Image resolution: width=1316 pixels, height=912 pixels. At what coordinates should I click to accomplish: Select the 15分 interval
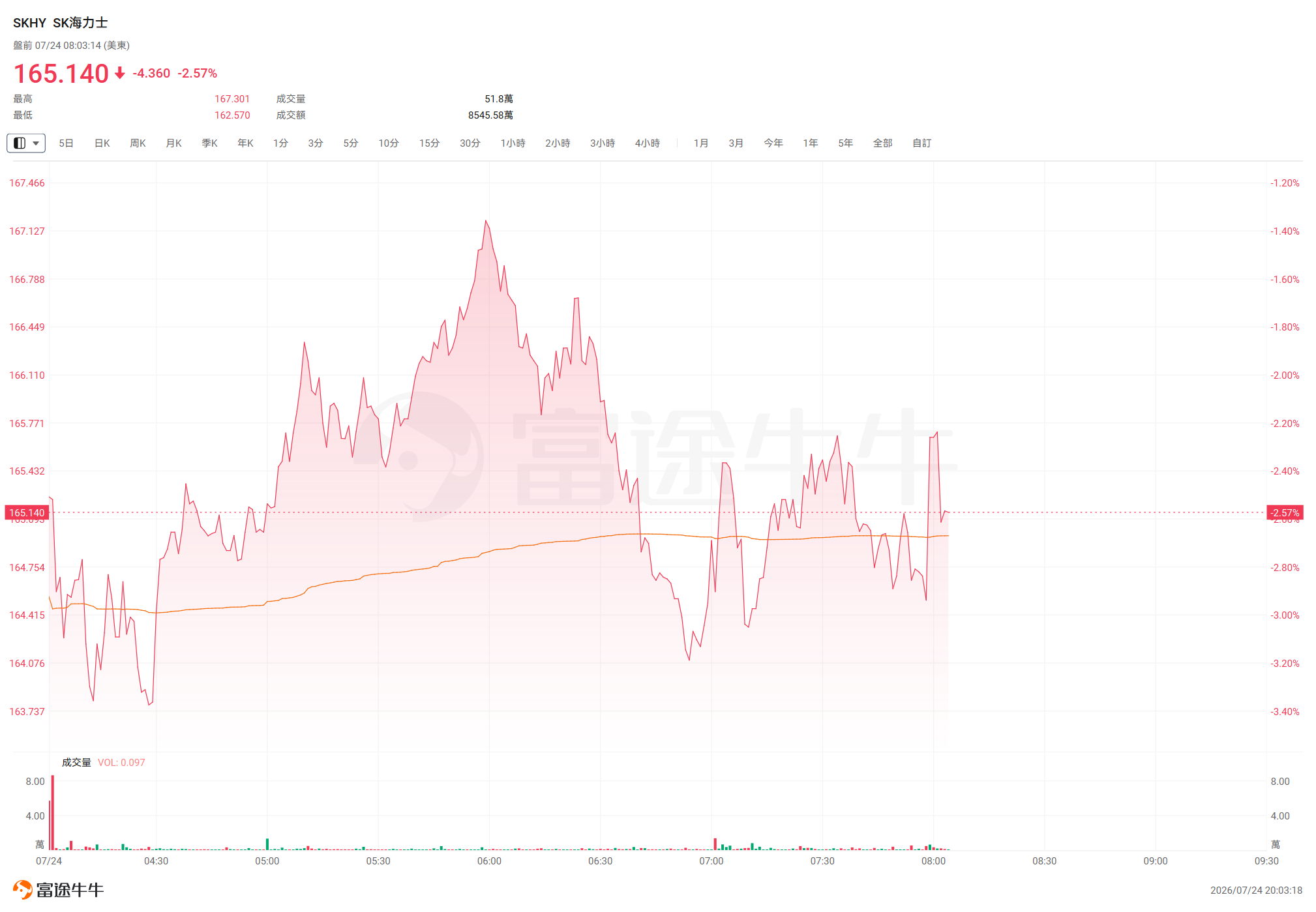tap(429, 143)
